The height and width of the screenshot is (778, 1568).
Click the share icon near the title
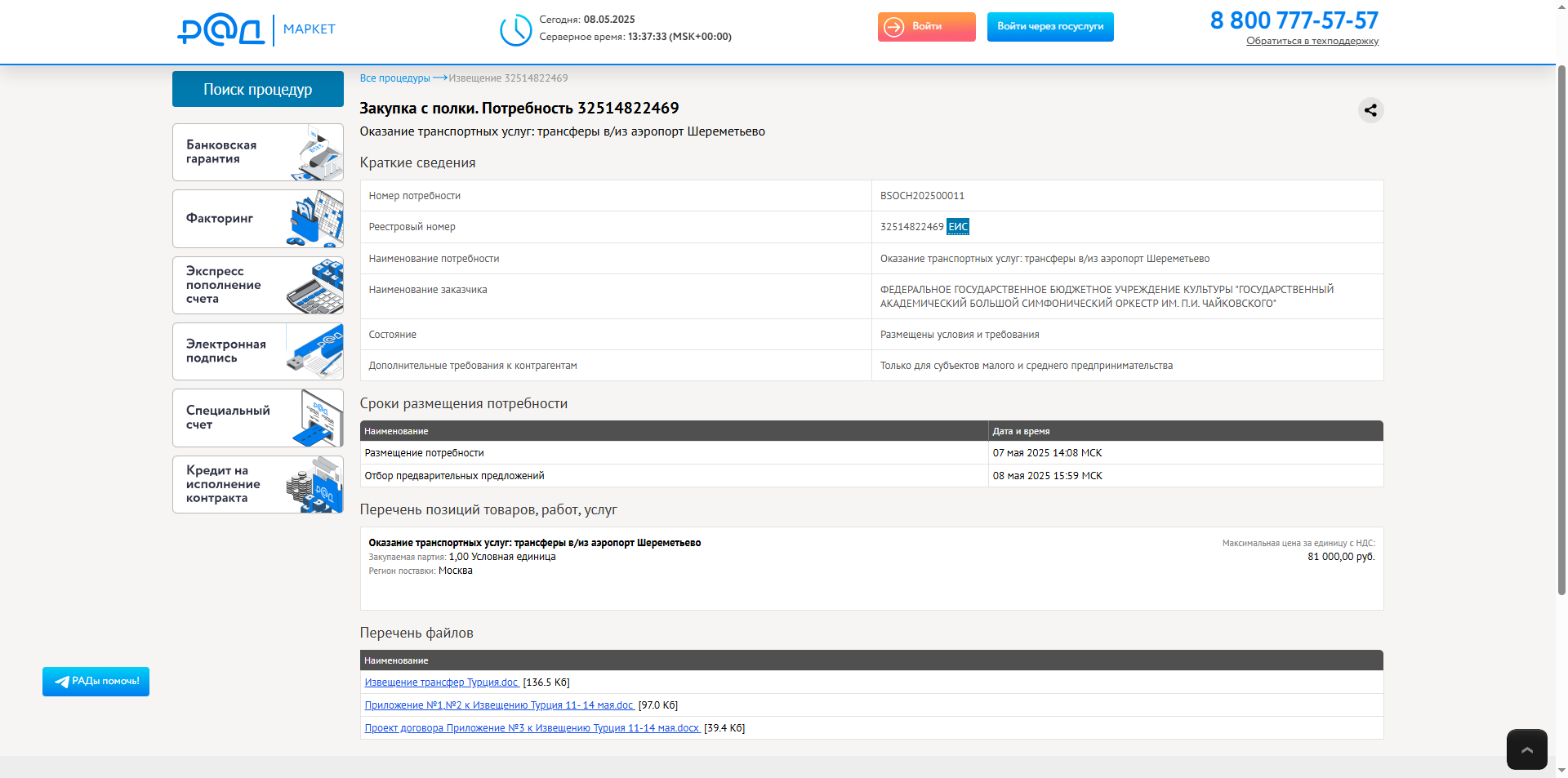tap(1370, 110)
